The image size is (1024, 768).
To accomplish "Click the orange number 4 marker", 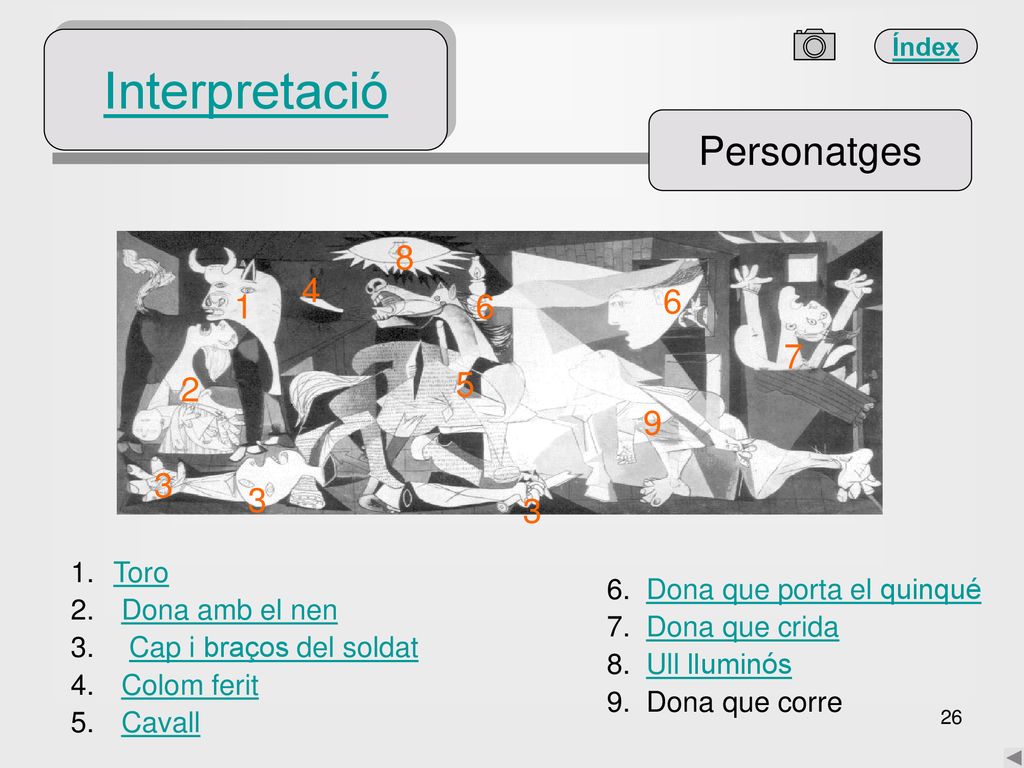I will coord(310,291).
